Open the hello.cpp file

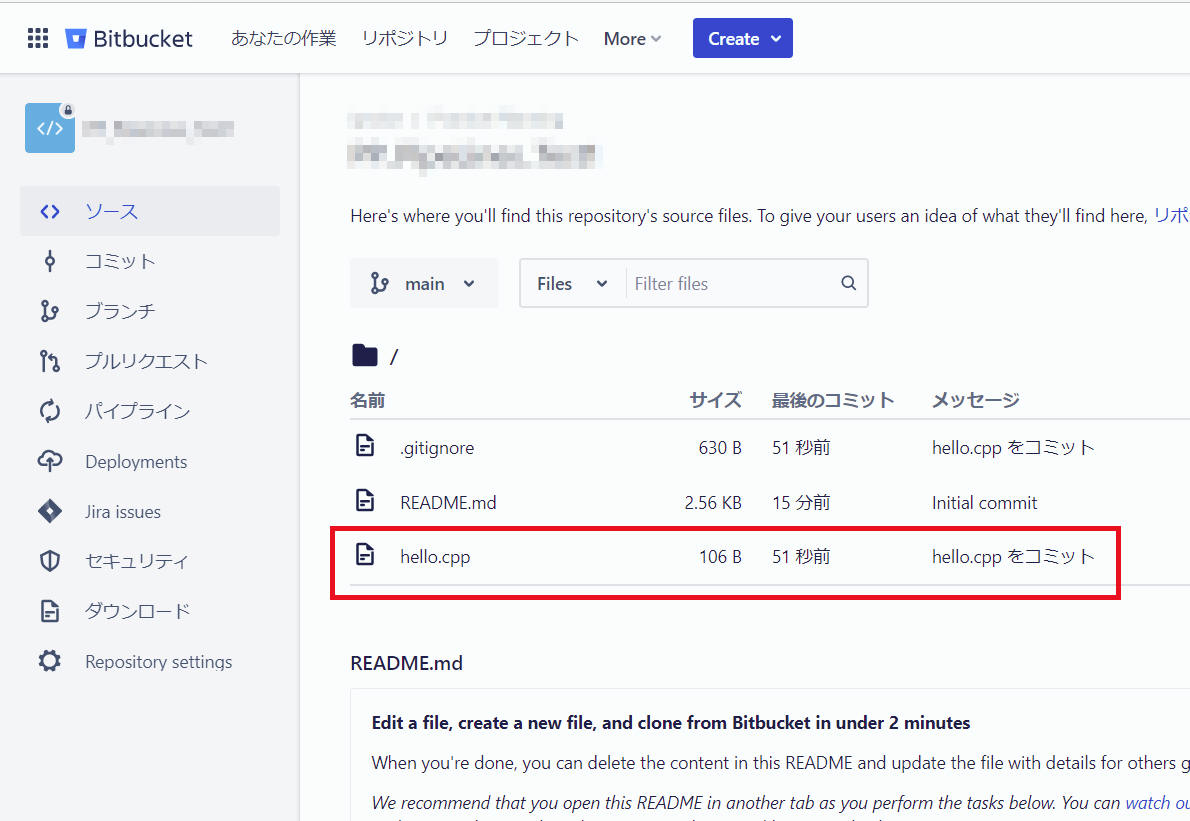click(x=435, y=557)
